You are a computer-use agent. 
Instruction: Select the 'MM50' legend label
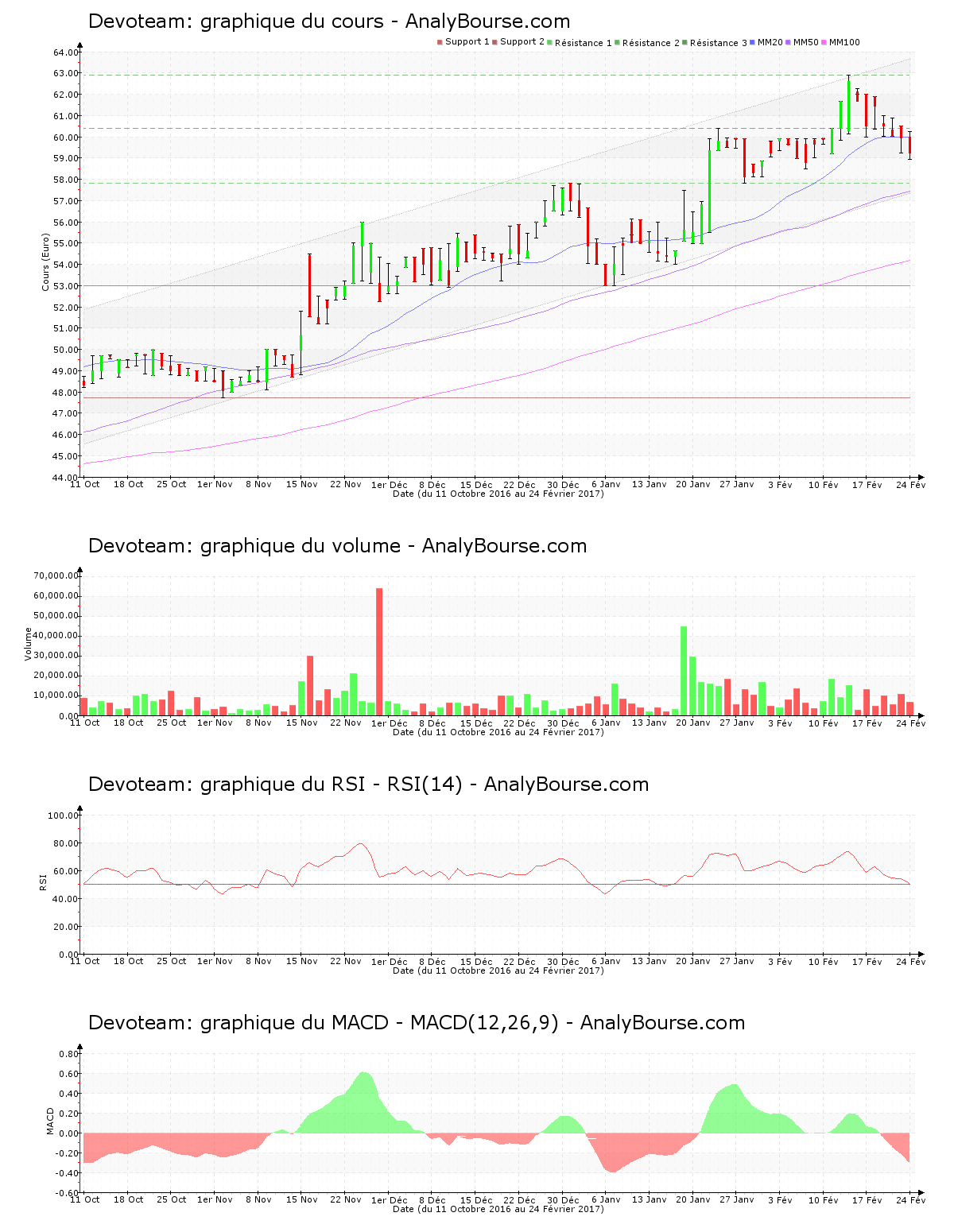coord(806,42)
